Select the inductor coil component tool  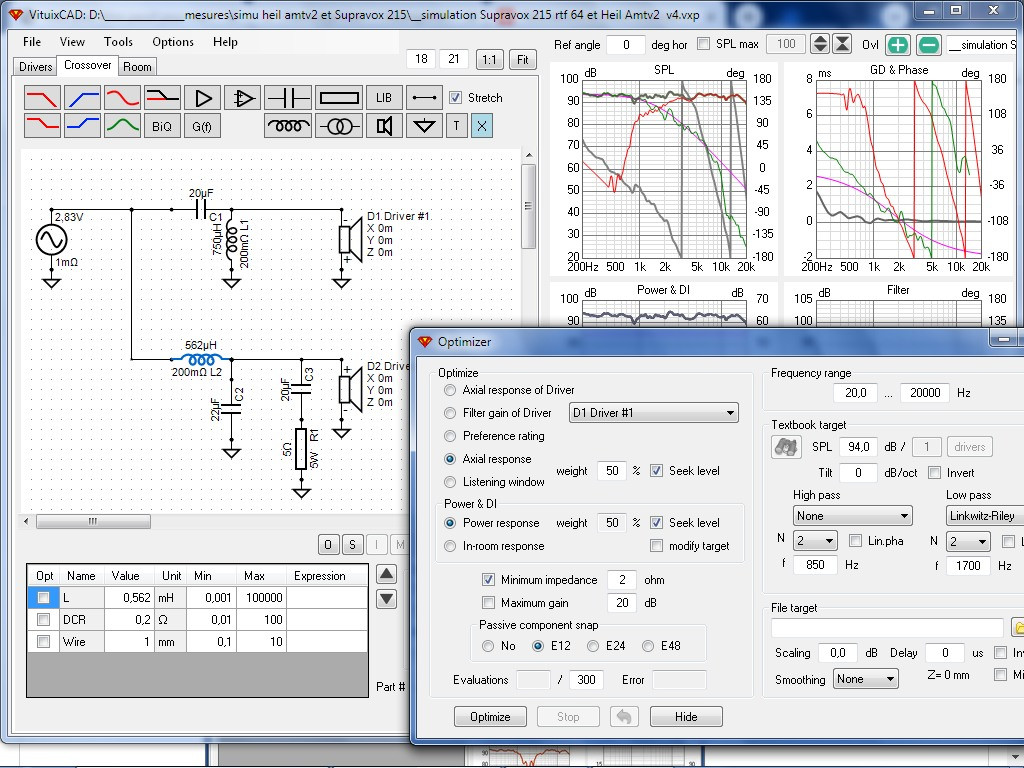point(288,126)
